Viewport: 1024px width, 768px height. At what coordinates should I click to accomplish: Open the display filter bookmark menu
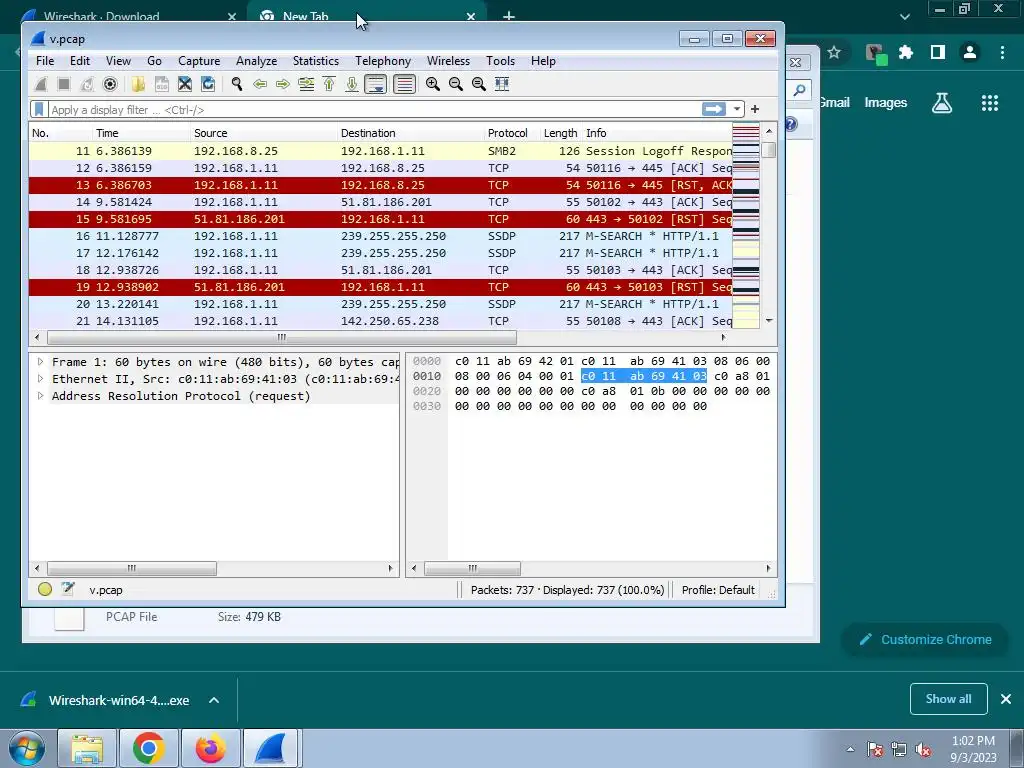coord(39,109)
